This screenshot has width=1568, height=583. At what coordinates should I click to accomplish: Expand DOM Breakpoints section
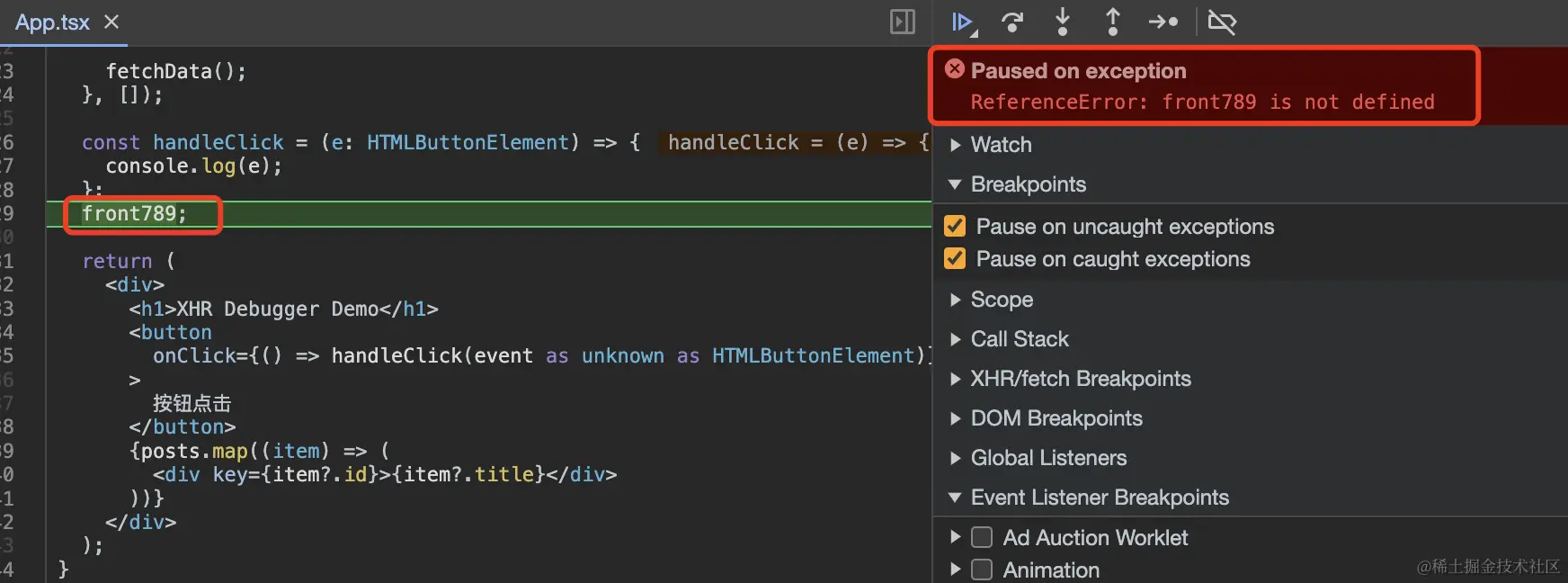point(955,418)
